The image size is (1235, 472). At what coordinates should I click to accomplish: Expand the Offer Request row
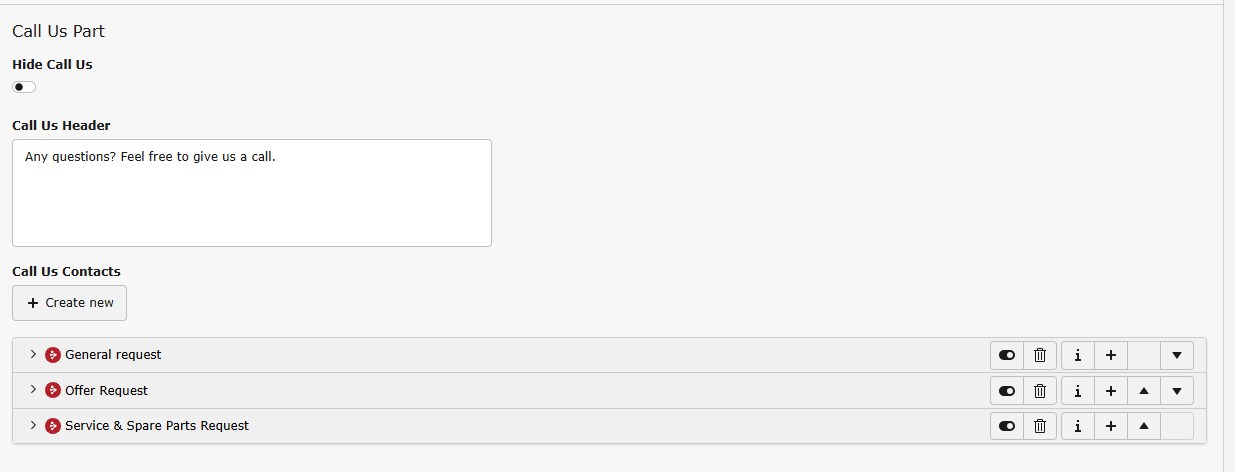point(33,390)
